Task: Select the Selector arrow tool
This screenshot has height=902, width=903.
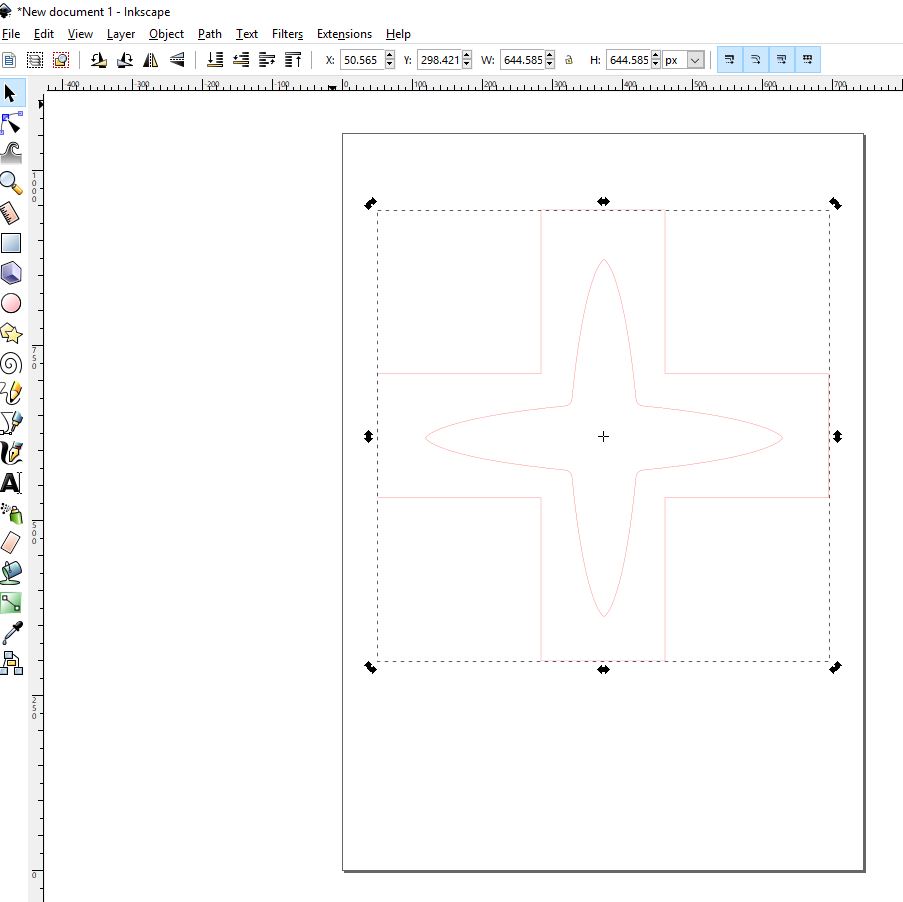Action: pyautogui.click(x=10, y=93)
